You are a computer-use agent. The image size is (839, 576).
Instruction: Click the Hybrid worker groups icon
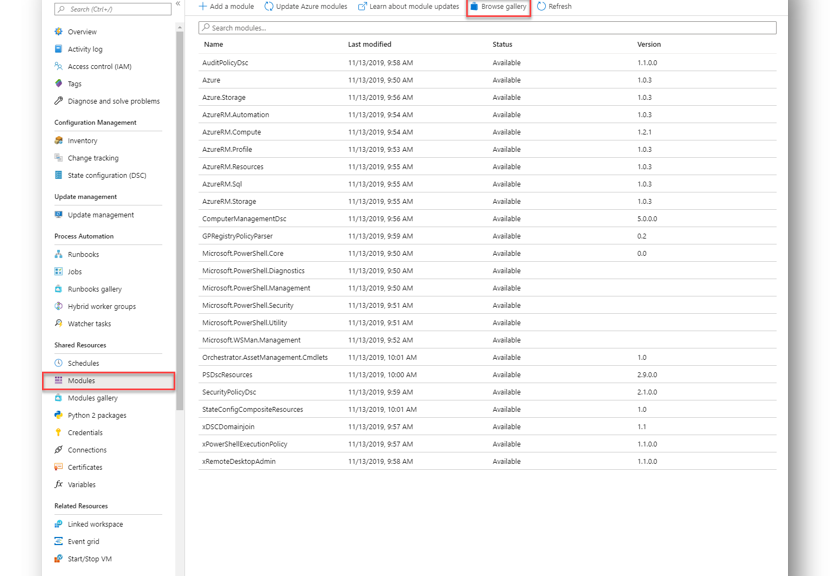pos(58,306)
